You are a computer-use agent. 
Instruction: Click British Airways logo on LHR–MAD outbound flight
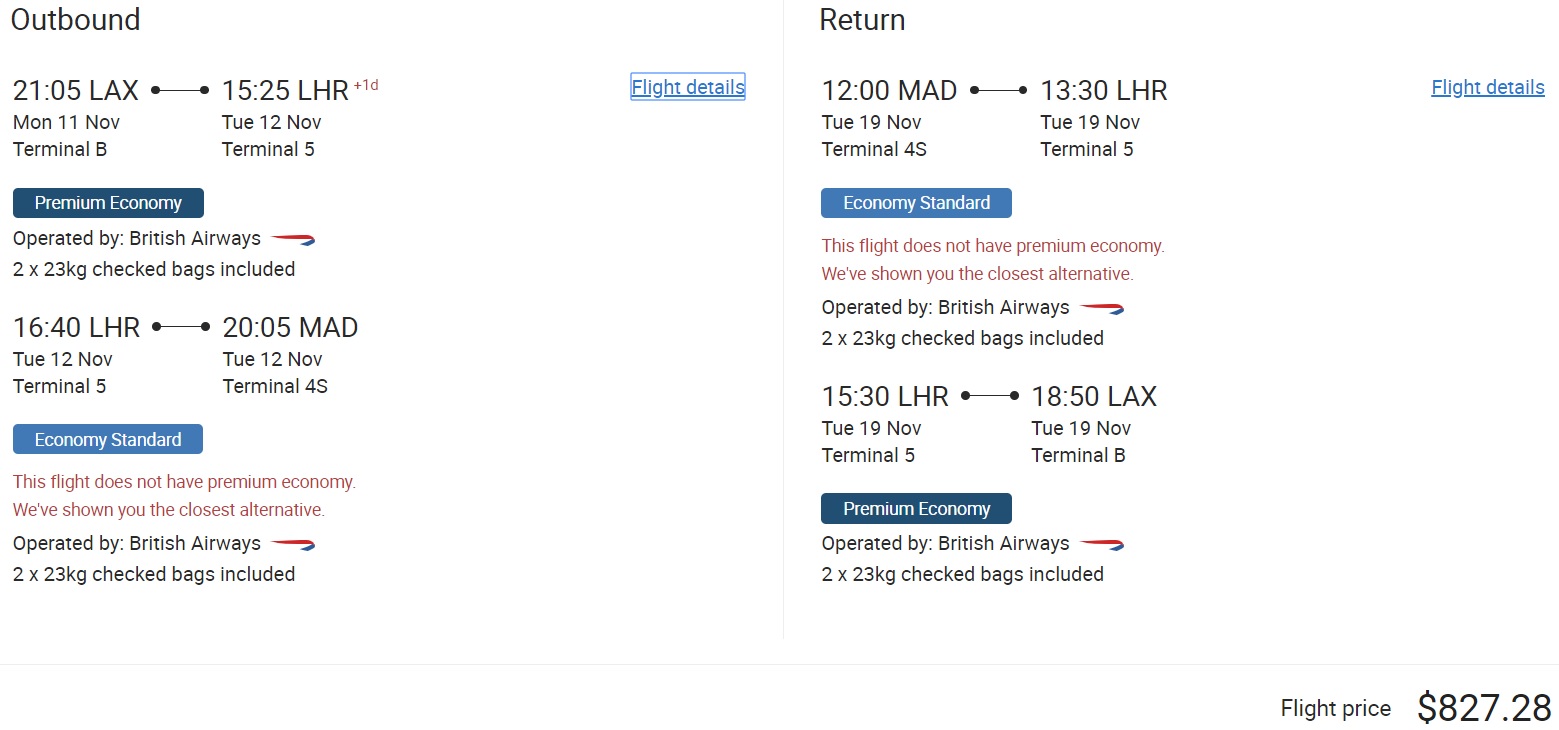pos(293,544)
